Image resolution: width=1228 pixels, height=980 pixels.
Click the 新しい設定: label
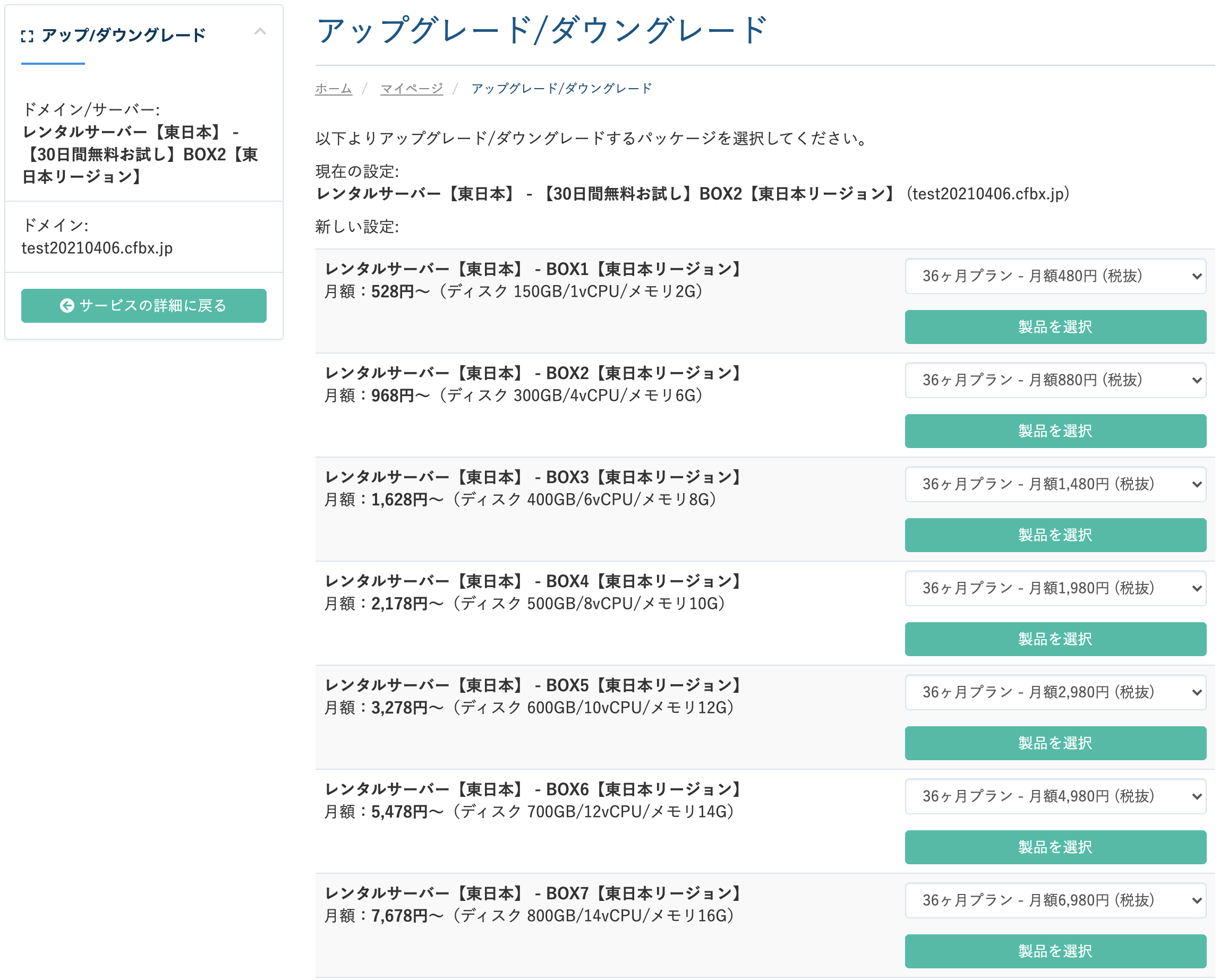[x=357, y=227]
